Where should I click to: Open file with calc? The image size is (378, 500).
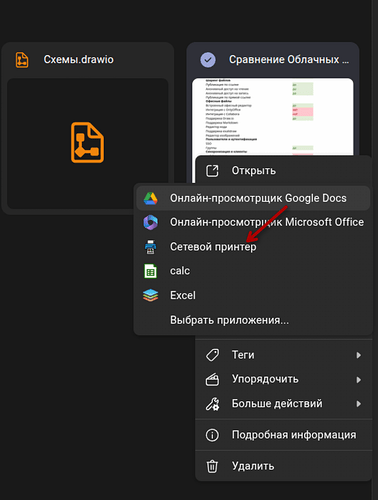[x=253, y=271]
